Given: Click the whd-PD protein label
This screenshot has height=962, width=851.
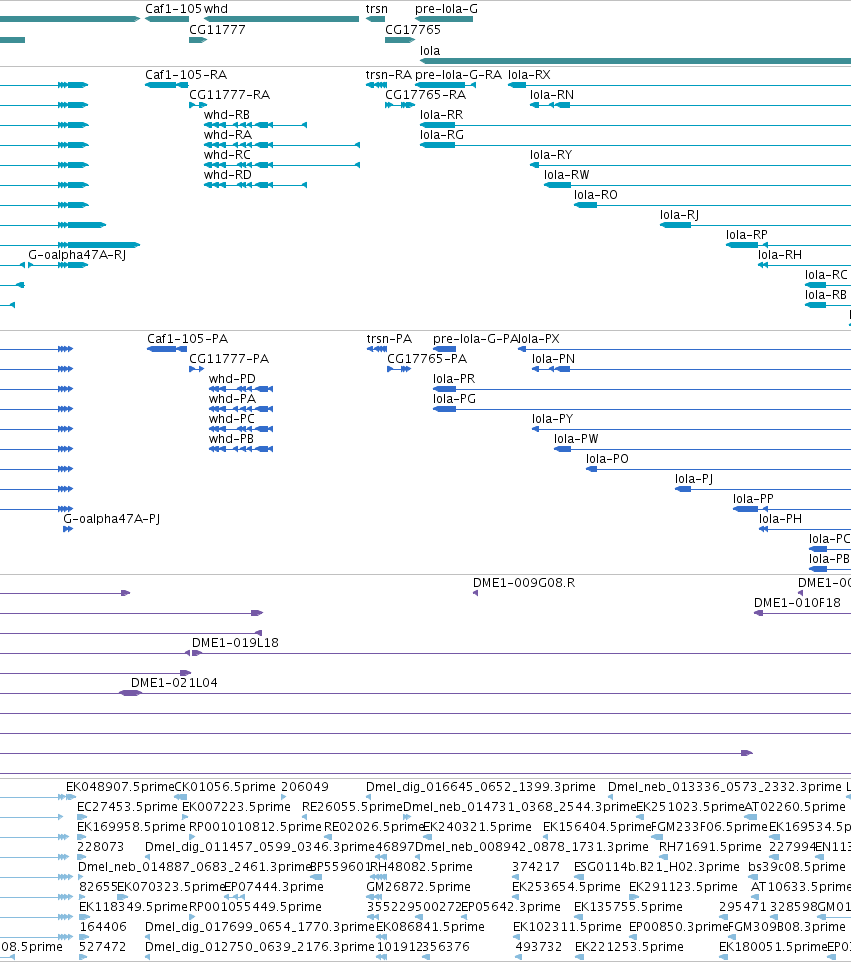Looking at the screenshot, I should (x=232, y=379).
